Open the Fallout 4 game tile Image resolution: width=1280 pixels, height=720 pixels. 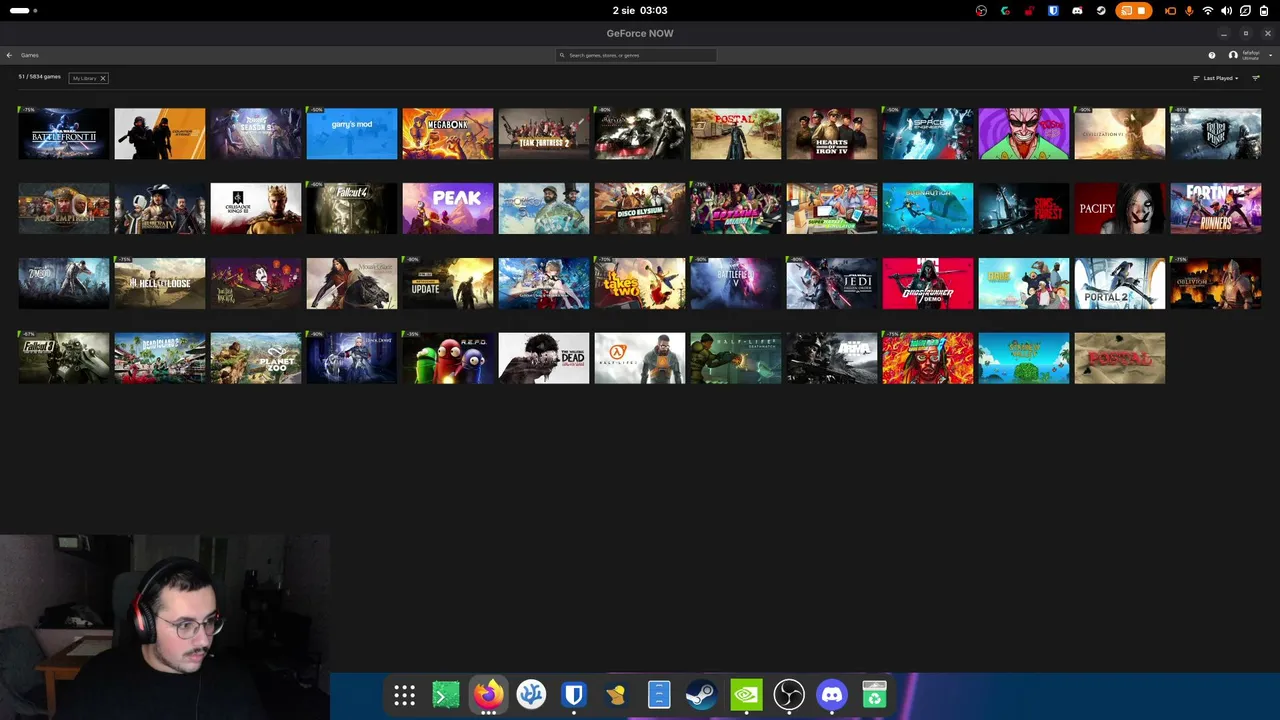(352, 209)
